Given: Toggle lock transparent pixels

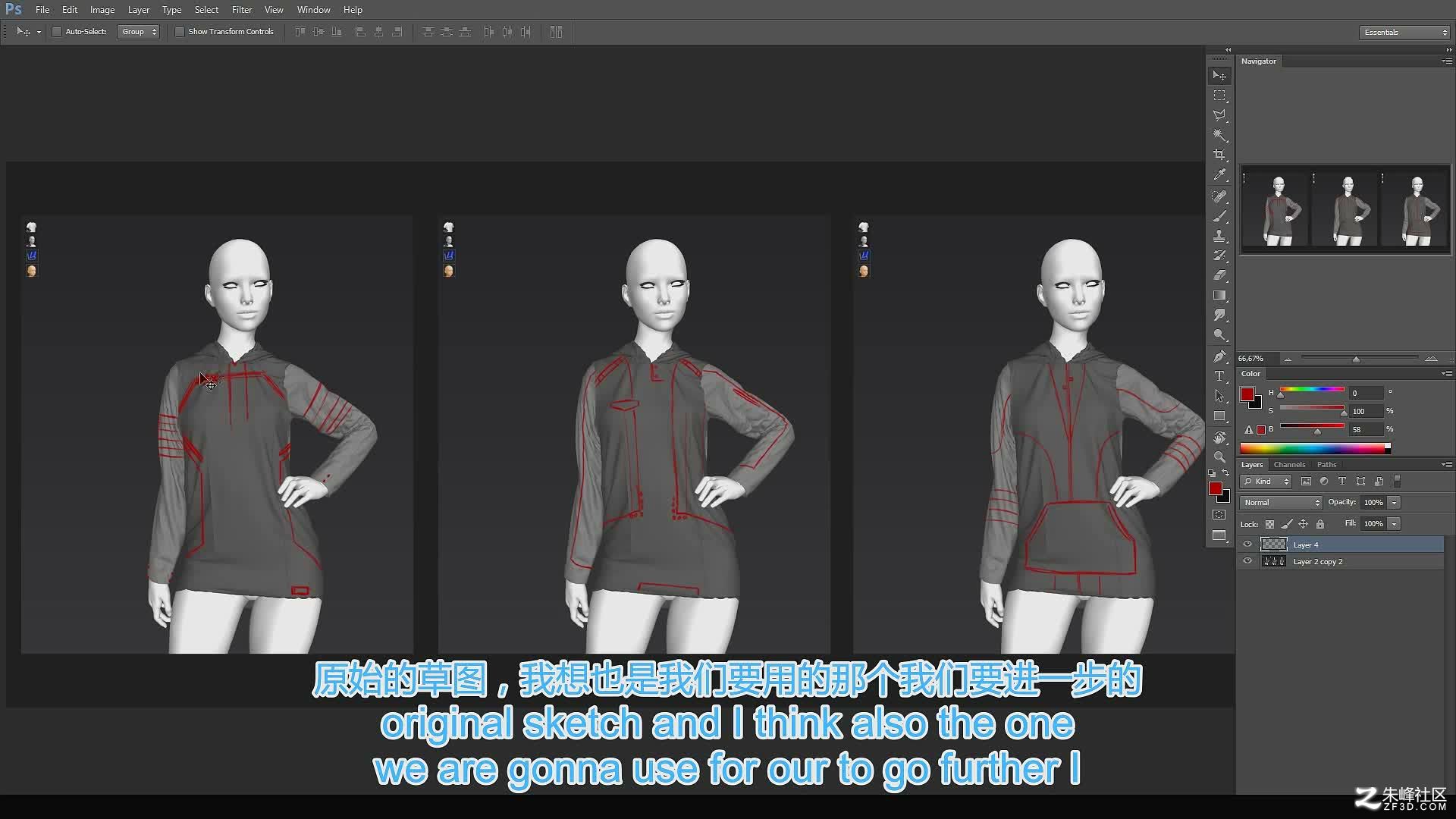Looking at the screenshot, I should click(1270, 524).
